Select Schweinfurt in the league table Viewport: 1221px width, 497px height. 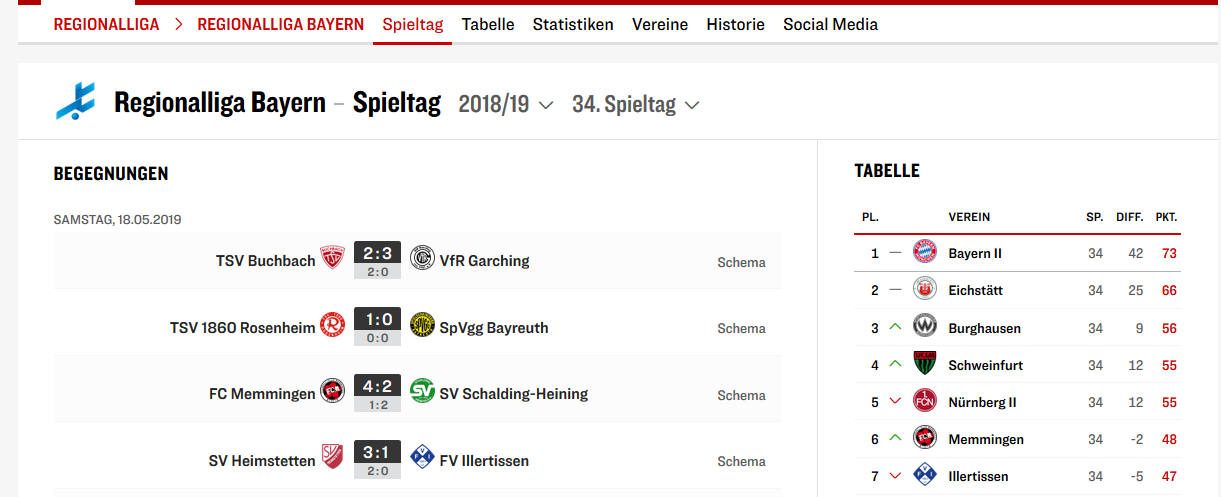985,365
